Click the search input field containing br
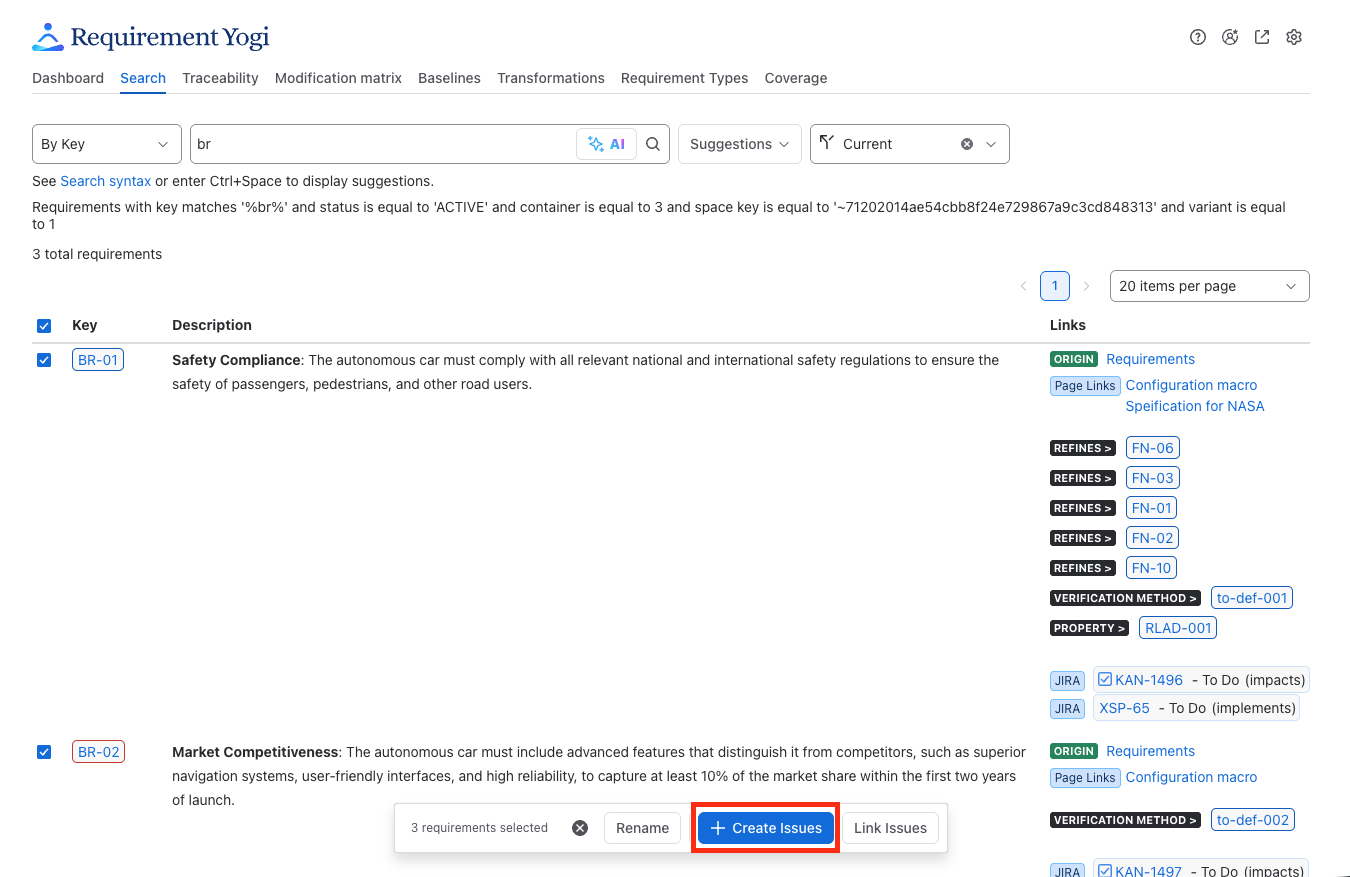The width and height of the screenshot is (1350, 877). point(383,144)
